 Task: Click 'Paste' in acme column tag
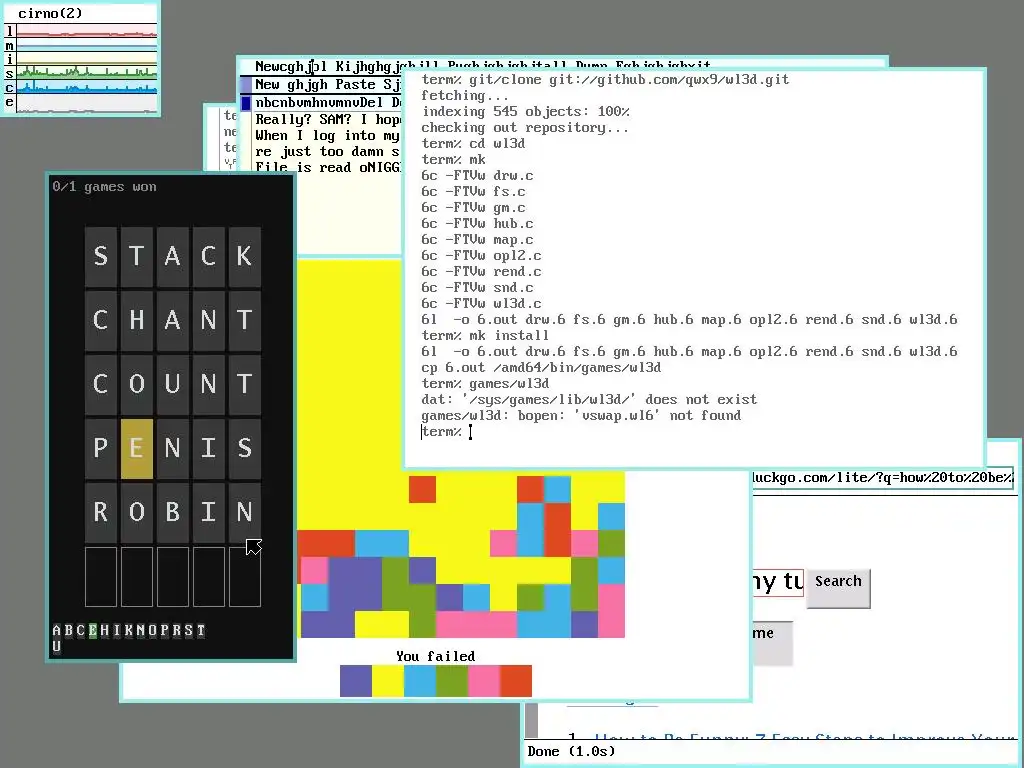click(x=355, y=84)
